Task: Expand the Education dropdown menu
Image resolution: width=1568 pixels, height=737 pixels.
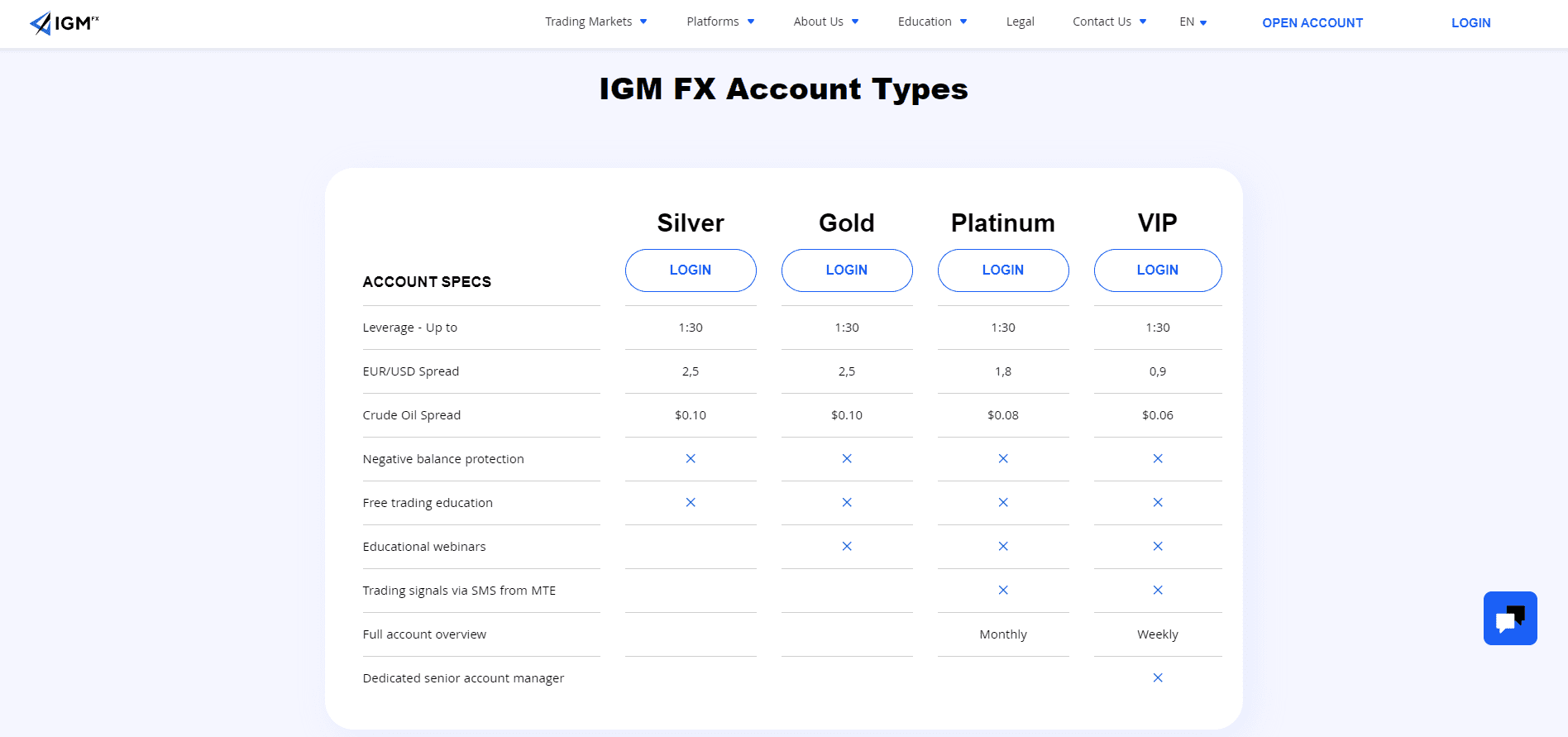Action: pyautogui.click(x=932, y=22)
